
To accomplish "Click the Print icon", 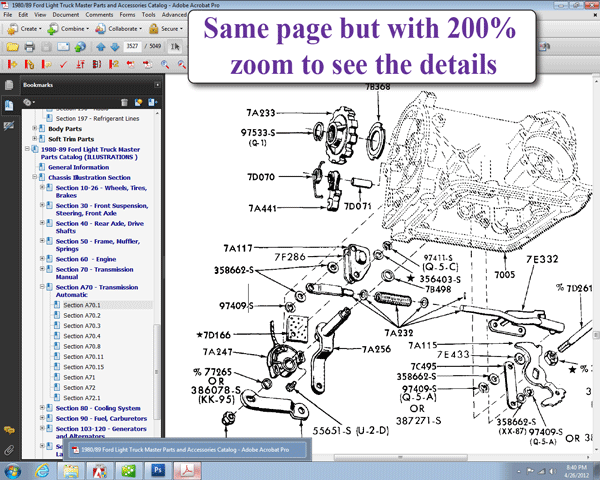I will (29, 47).
